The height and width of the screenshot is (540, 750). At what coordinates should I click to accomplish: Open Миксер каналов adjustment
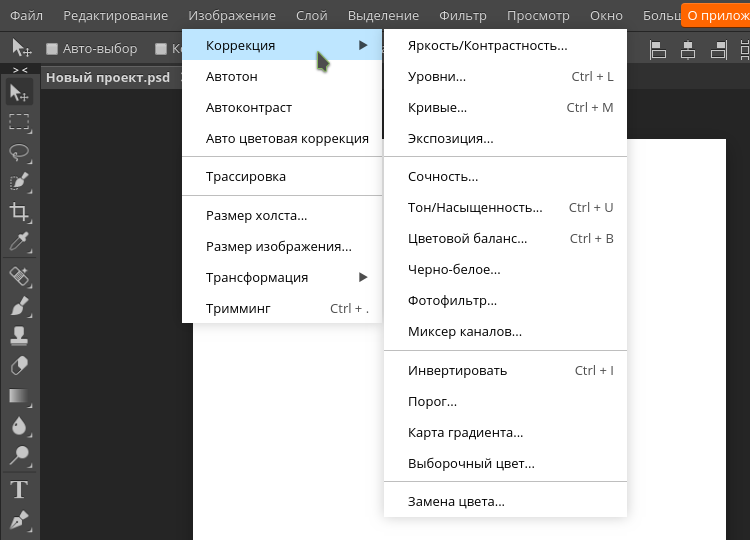505,331
